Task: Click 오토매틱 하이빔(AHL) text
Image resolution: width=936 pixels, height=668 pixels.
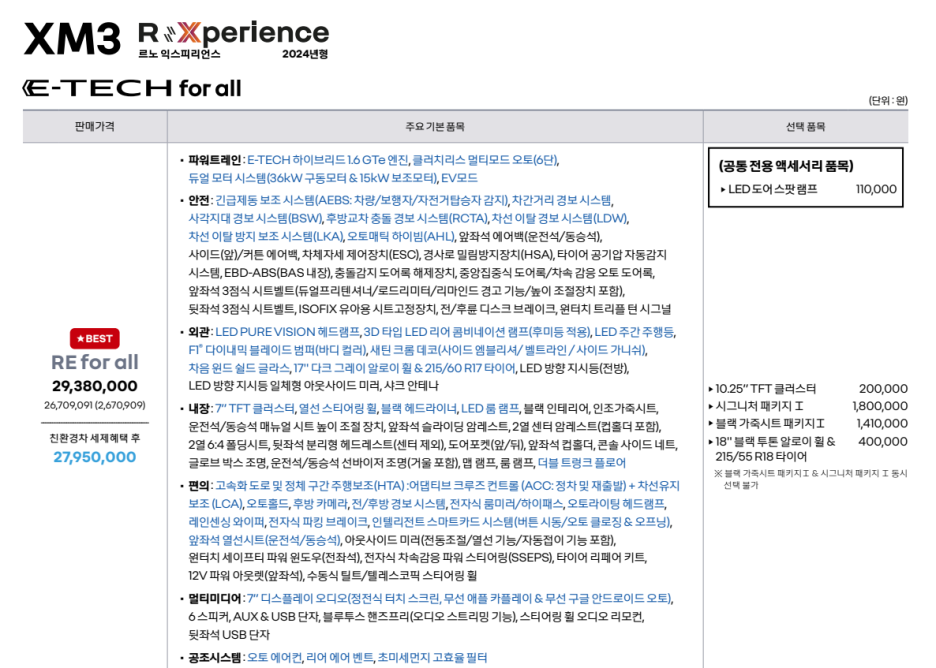Action: (x=401, y=236)
